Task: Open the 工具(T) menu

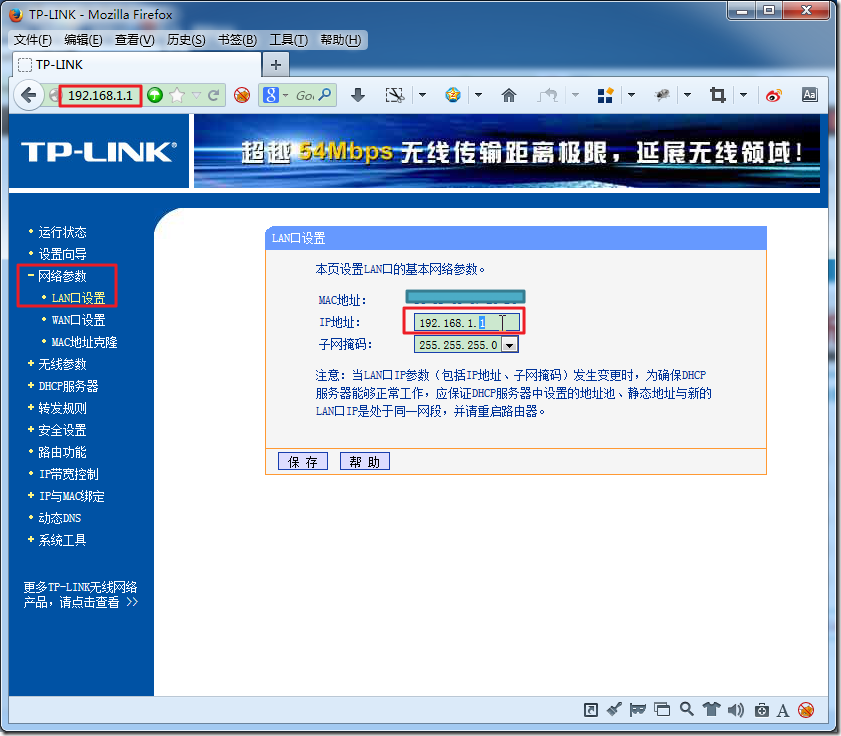Action: click(x=289, y=40)
